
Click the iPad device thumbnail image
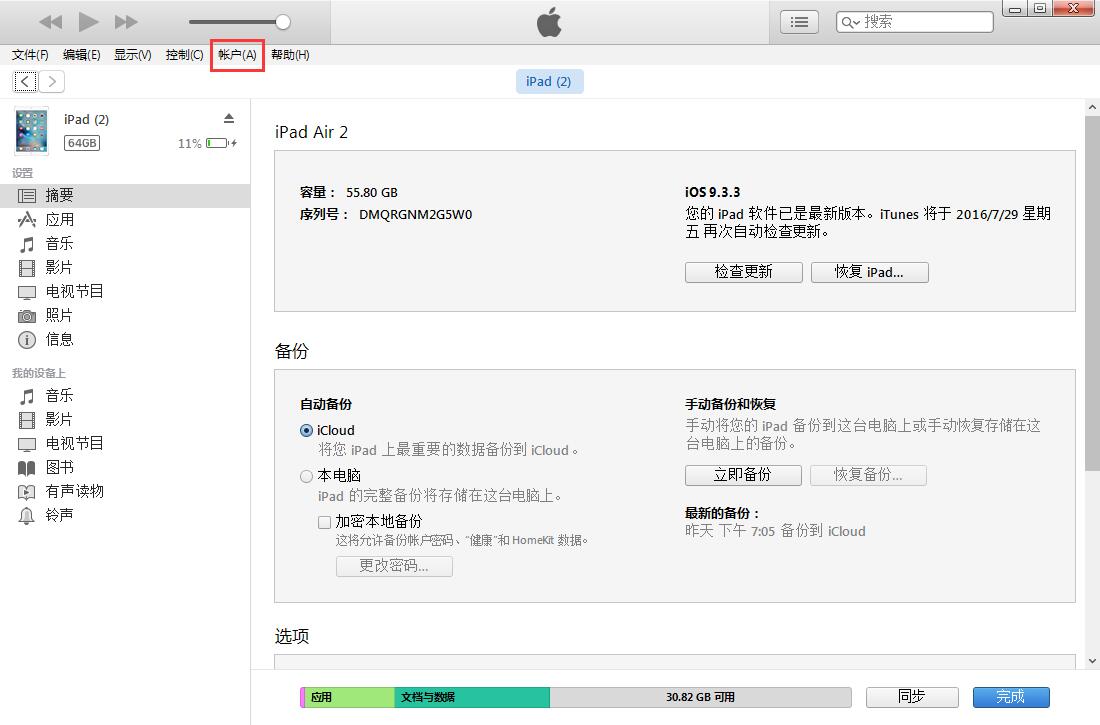[x=32, y=131]
